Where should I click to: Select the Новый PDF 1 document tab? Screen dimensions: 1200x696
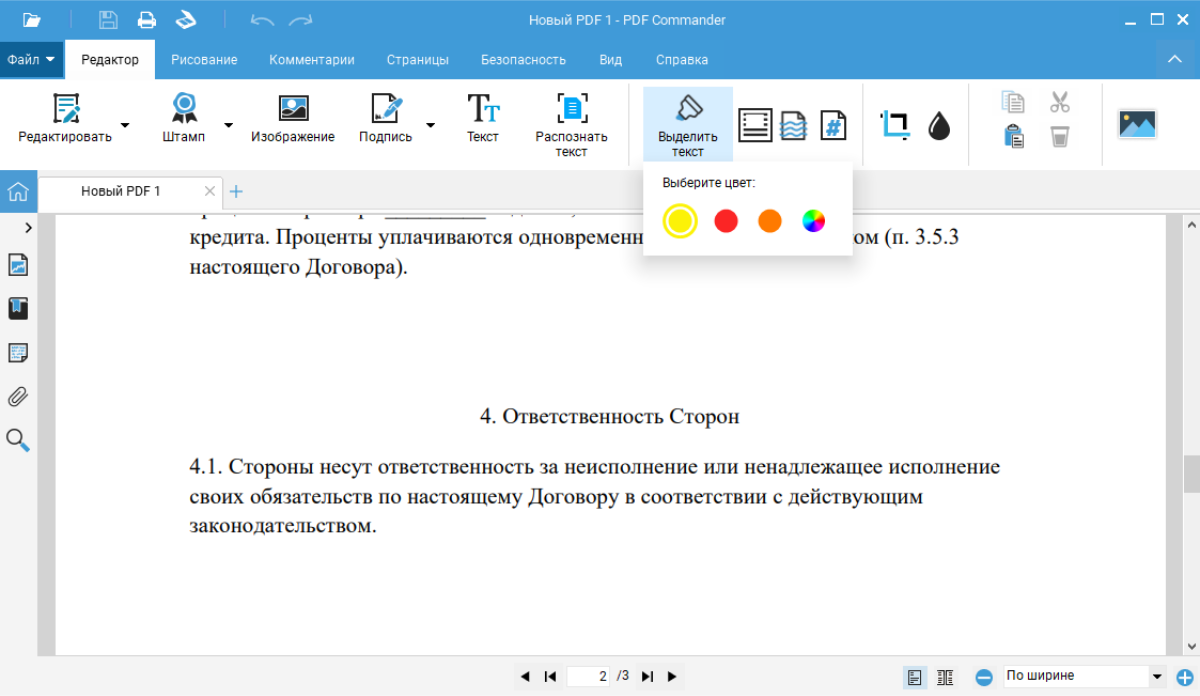coord(120,191)
